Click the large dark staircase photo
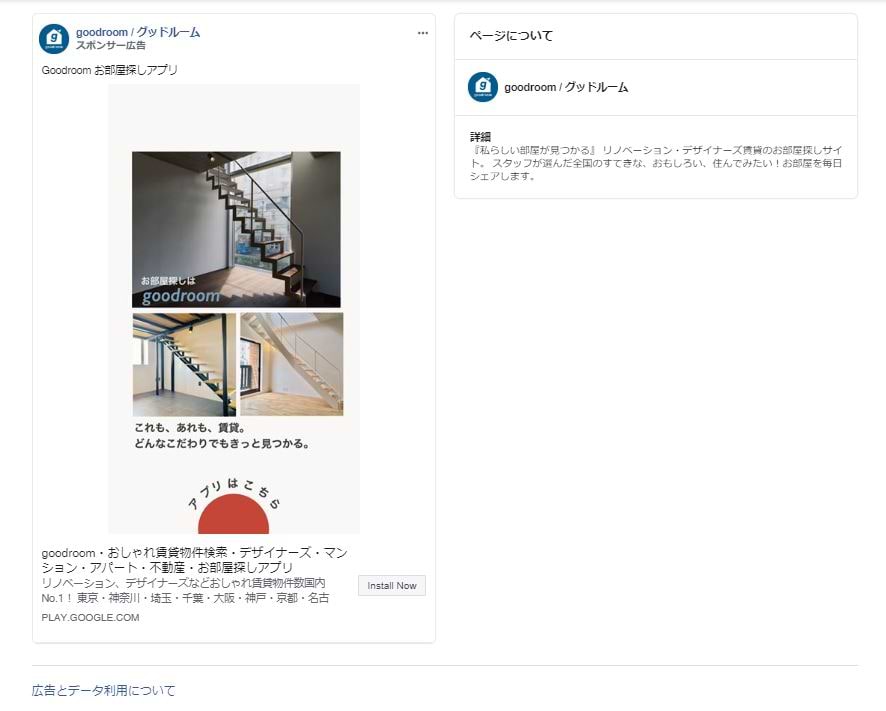886x711 pixels. click(x=236, y=229)
